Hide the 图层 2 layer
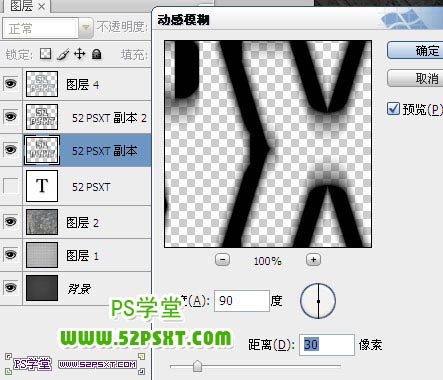 (x=11, y=222)
